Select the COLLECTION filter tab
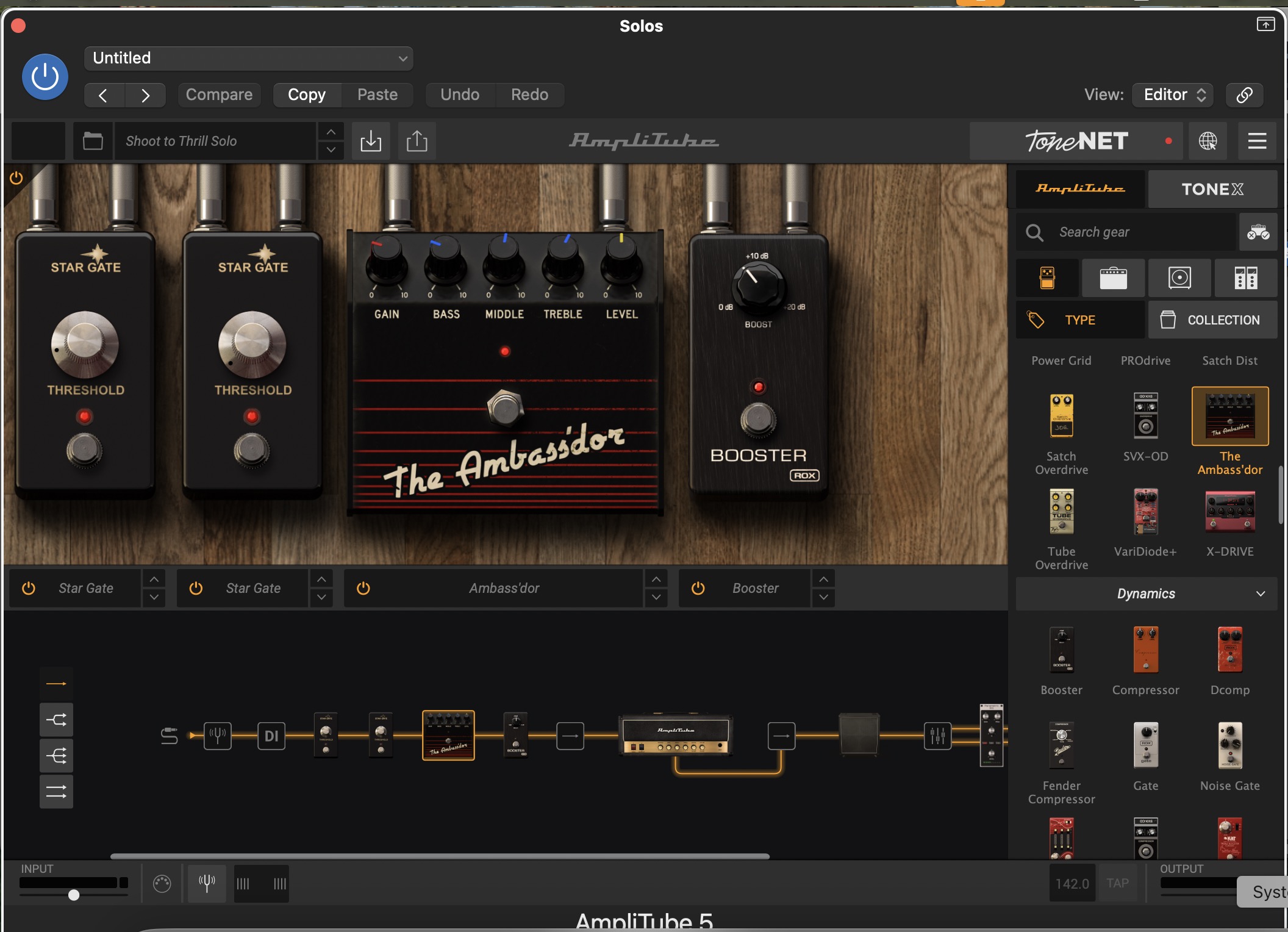Image resolution: width=1288 pixels, height=932 pixels. (x=1212, y=320)
